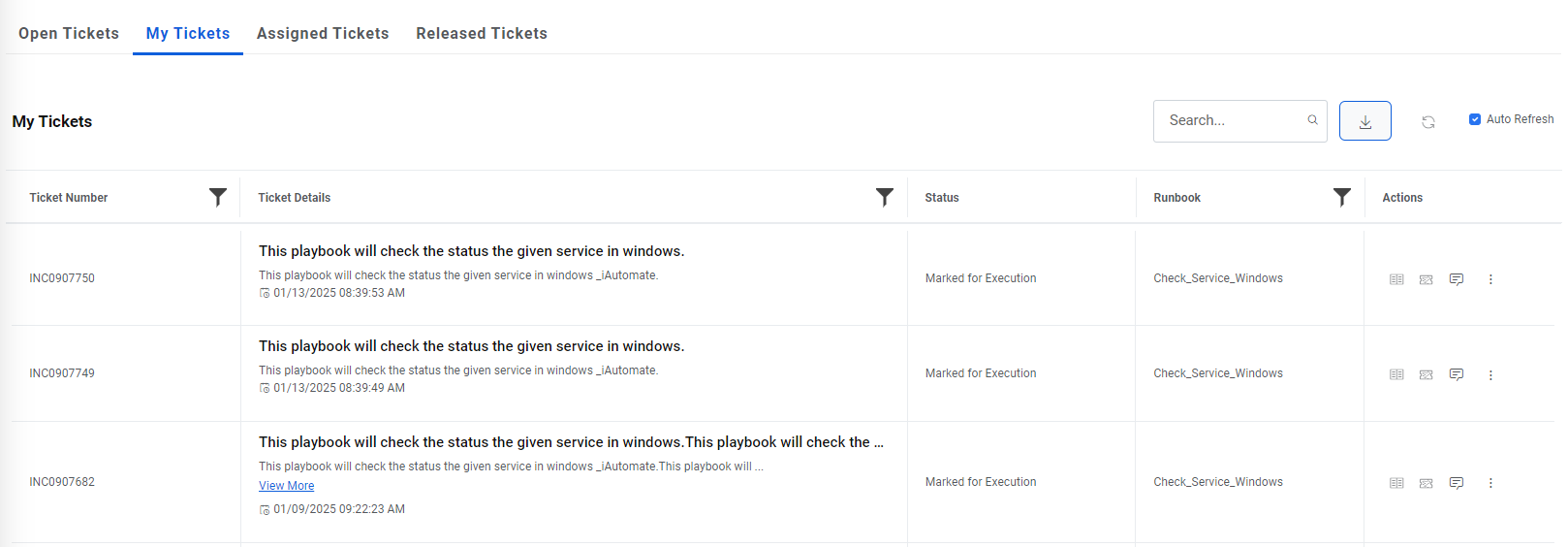1568x547 pixels.
Task: Click the ticket stub icon for INC0907750
Action: [1426, 279]
